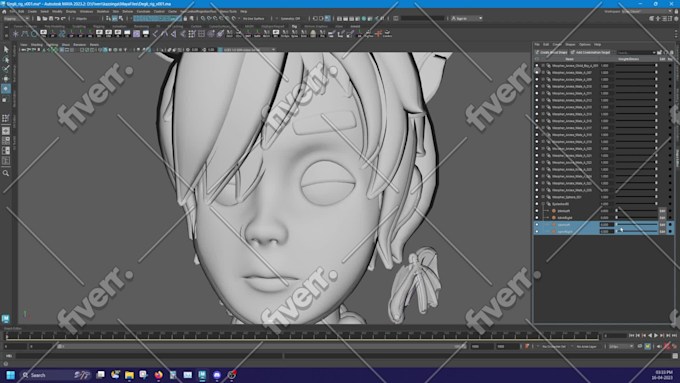Switch to the Rigging shelf tab

(x=98, y=26)
